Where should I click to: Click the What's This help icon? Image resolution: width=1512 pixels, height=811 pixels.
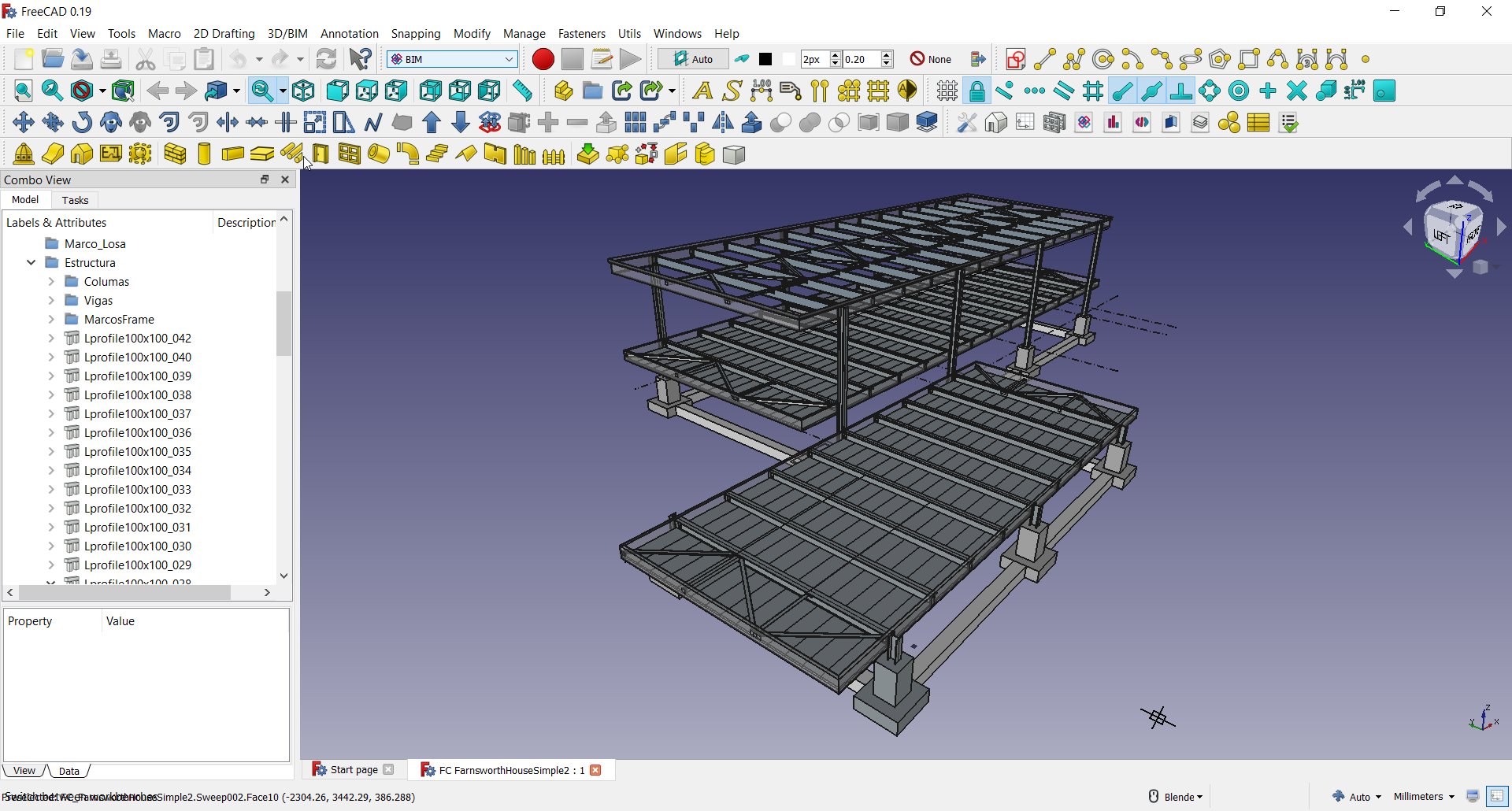pyautogui.click(x=361, y=59)
